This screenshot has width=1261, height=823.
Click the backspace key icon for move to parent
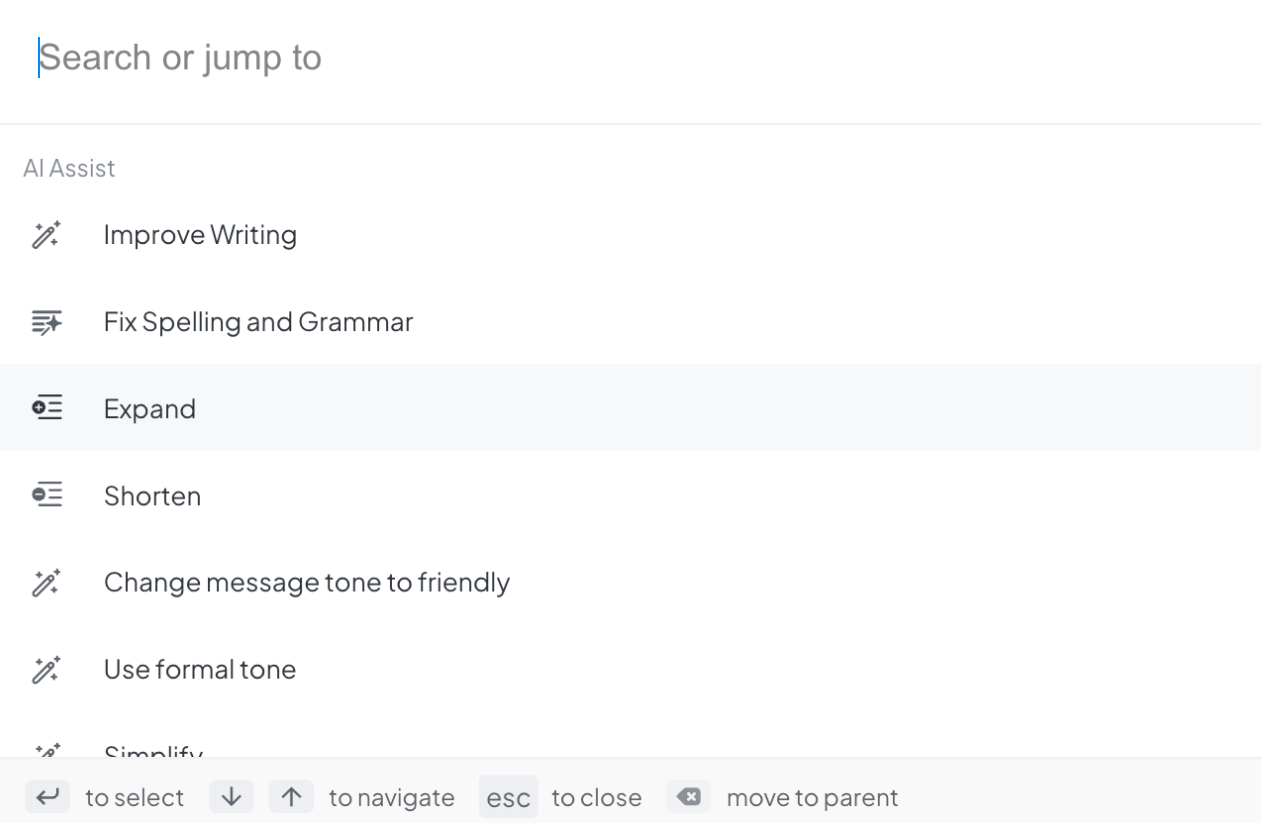pyautogui.click(x=688, y=797)
